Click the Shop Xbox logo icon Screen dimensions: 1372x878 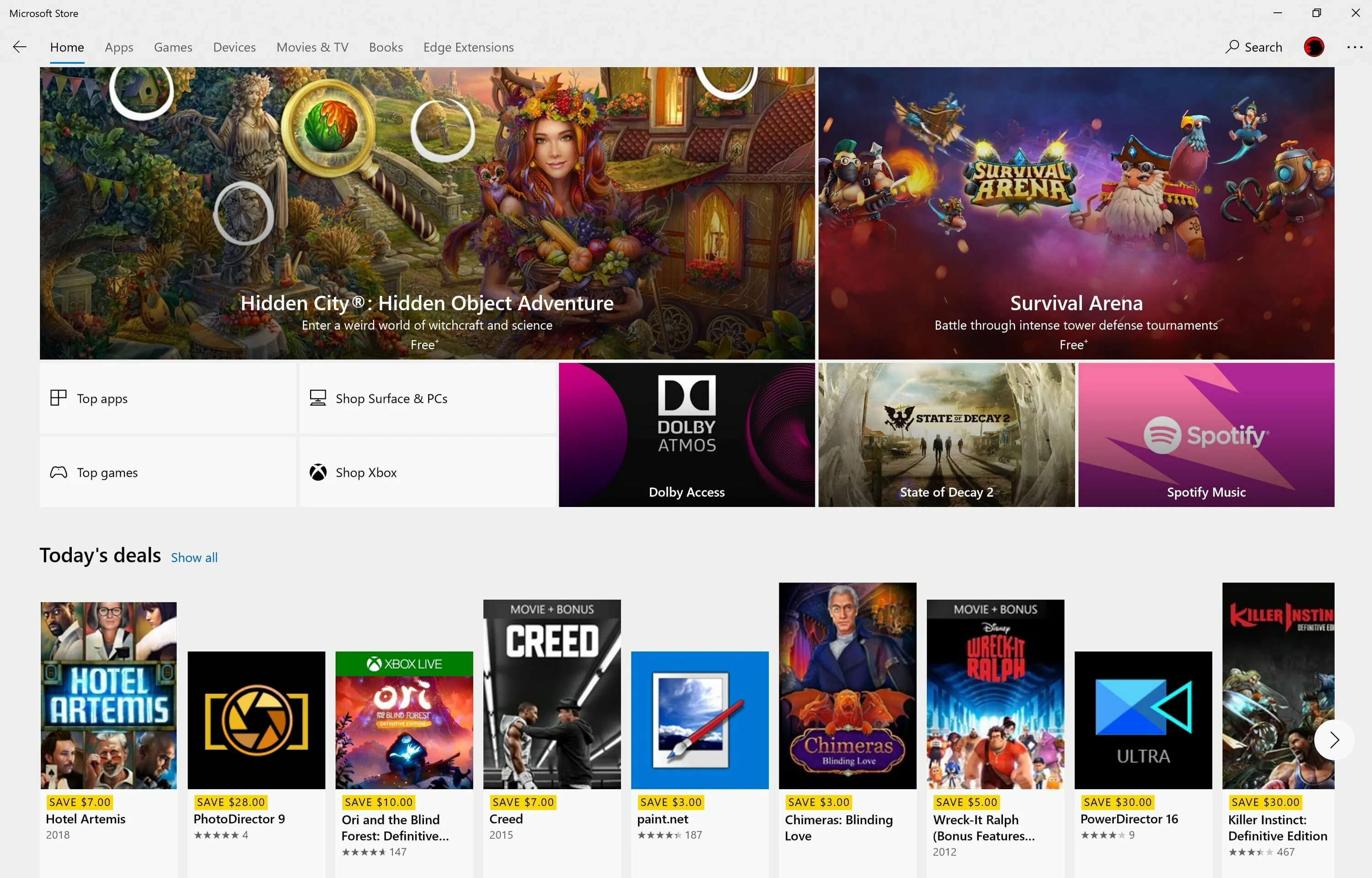coord(318,472)
